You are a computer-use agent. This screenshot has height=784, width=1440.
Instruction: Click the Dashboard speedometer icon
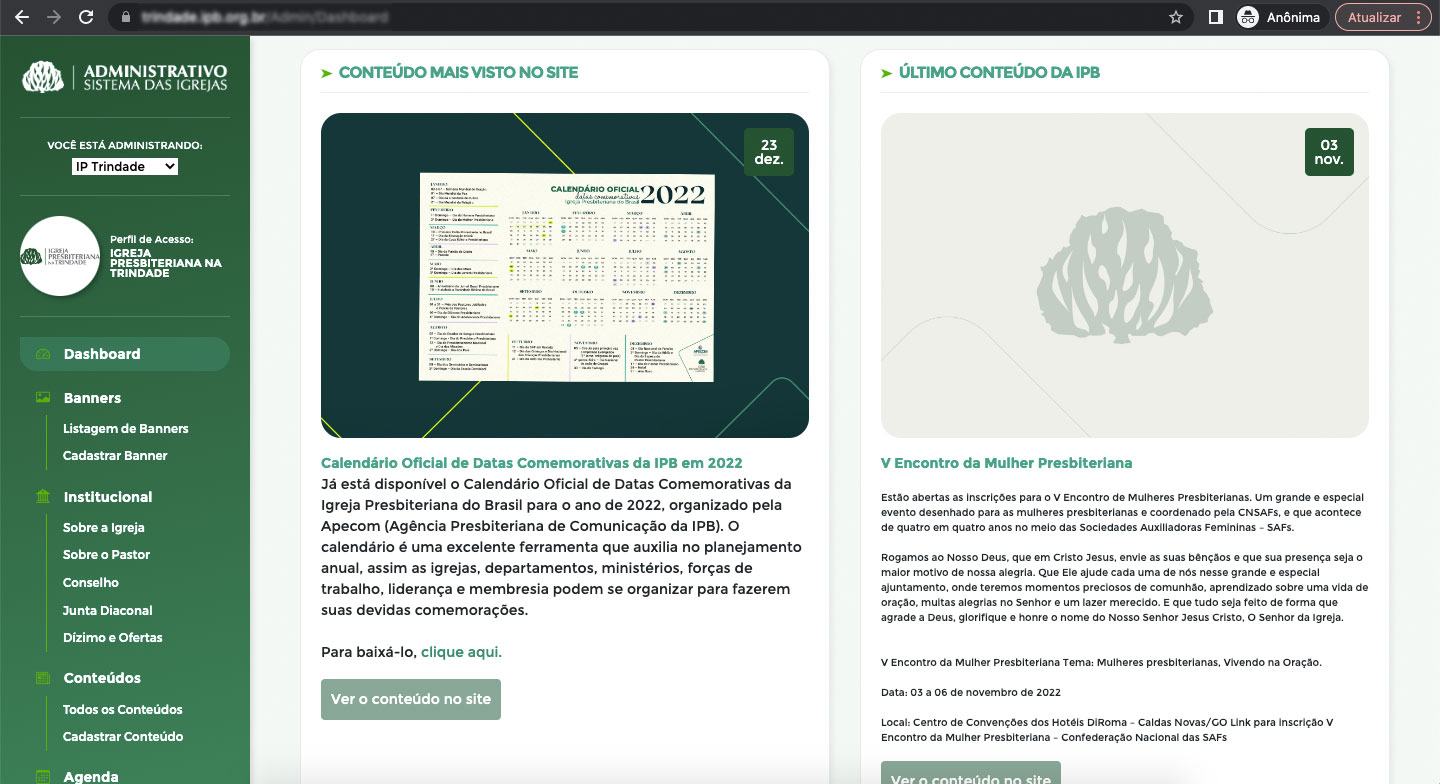(x=43, y=354)
